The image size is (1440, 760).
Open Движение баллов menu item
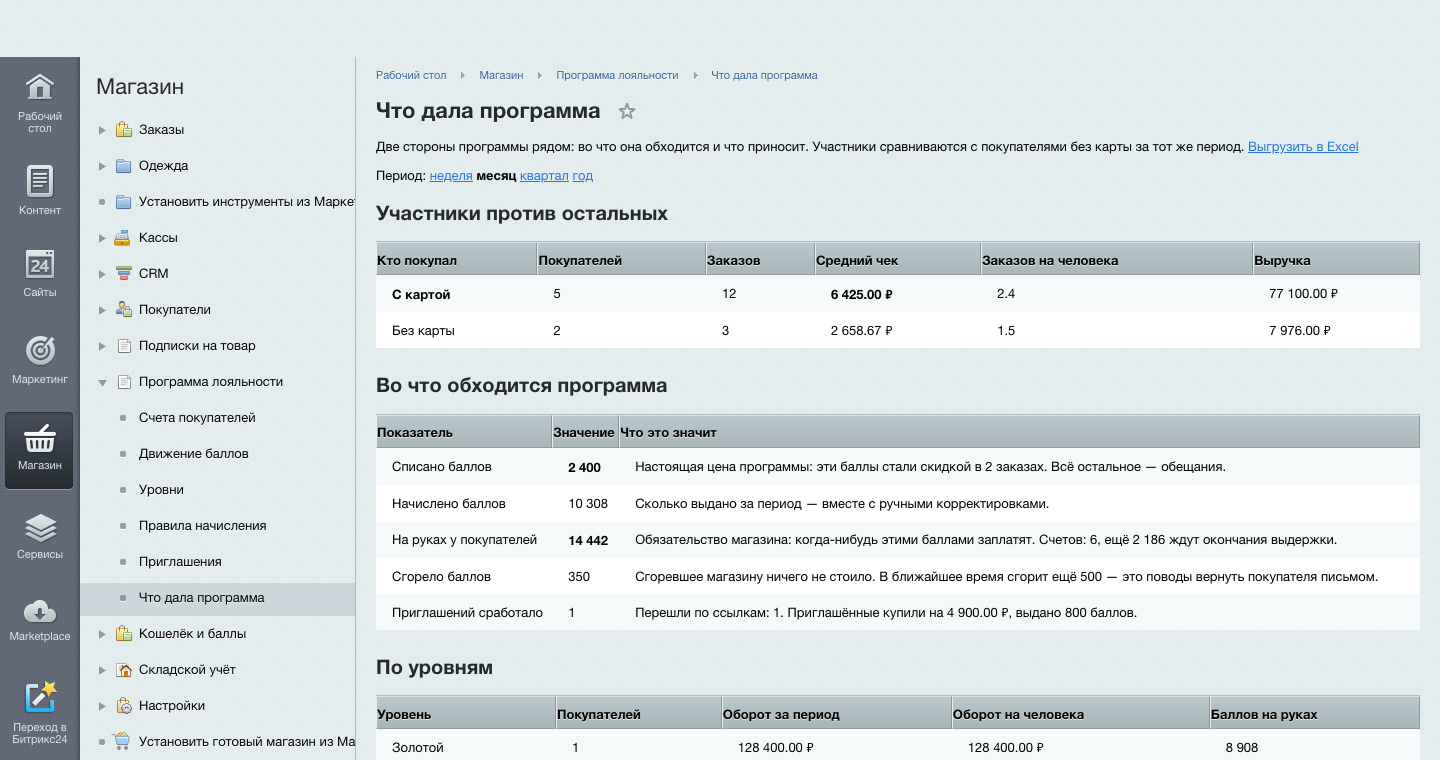(194, 453)
